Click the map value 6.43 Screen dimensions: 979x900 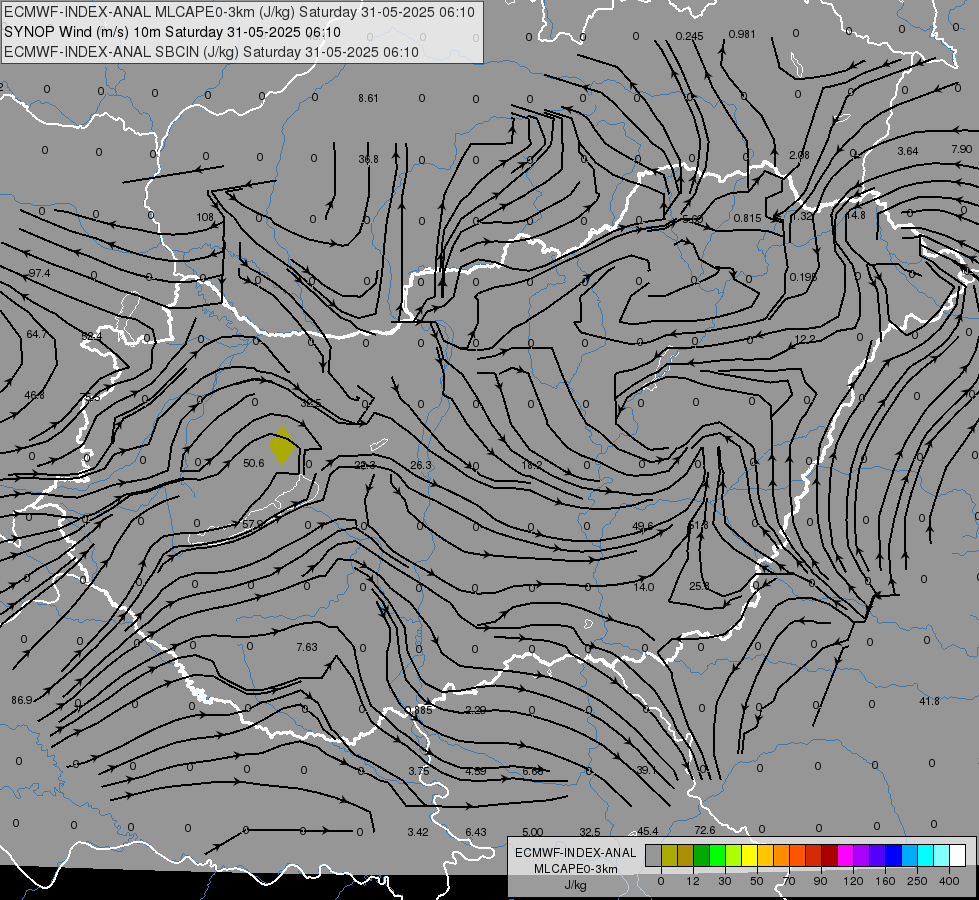(476, 832)
